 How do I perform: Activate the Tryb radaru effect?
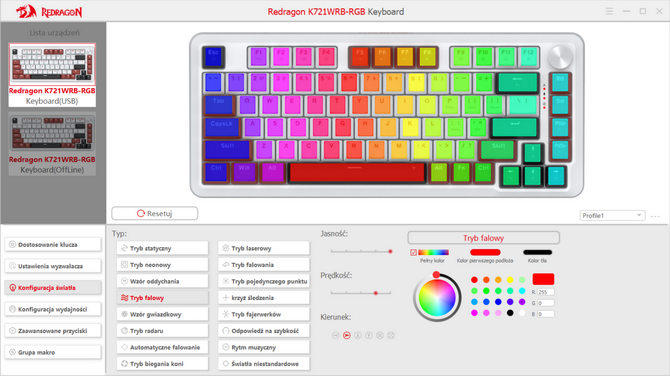(162, 331)
